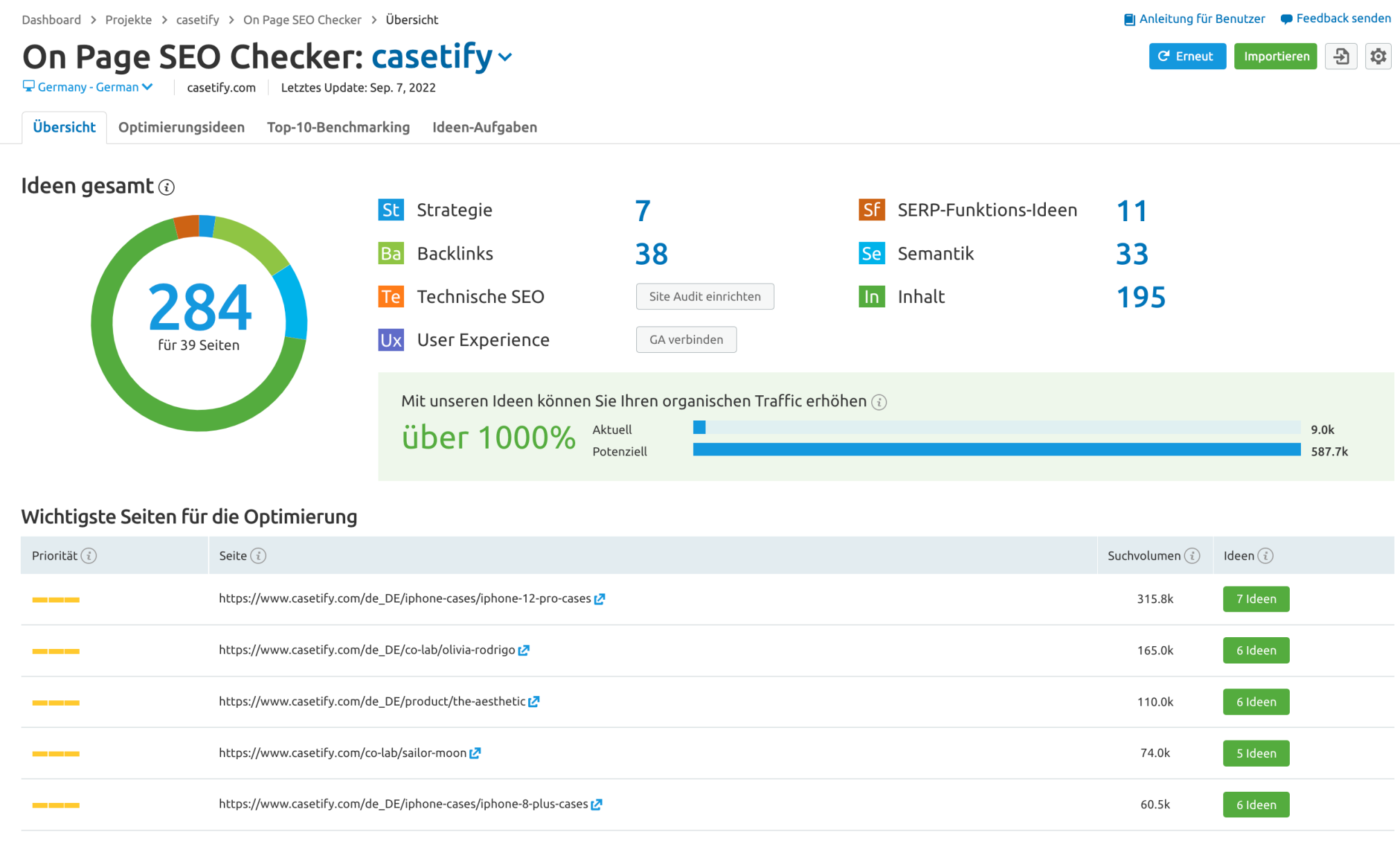Click Inhalt ideas count 195
The width and height of the screenshot is (1400, 841).
(1141, 297)
